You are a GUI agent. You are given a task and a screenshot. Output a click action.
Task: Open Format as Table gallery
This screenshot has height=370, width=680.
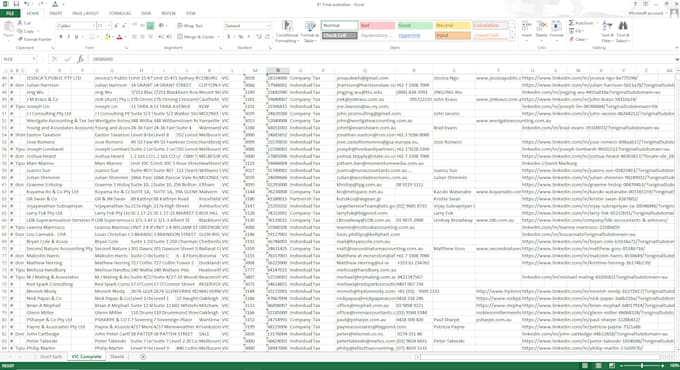click(x=310, y=32)
